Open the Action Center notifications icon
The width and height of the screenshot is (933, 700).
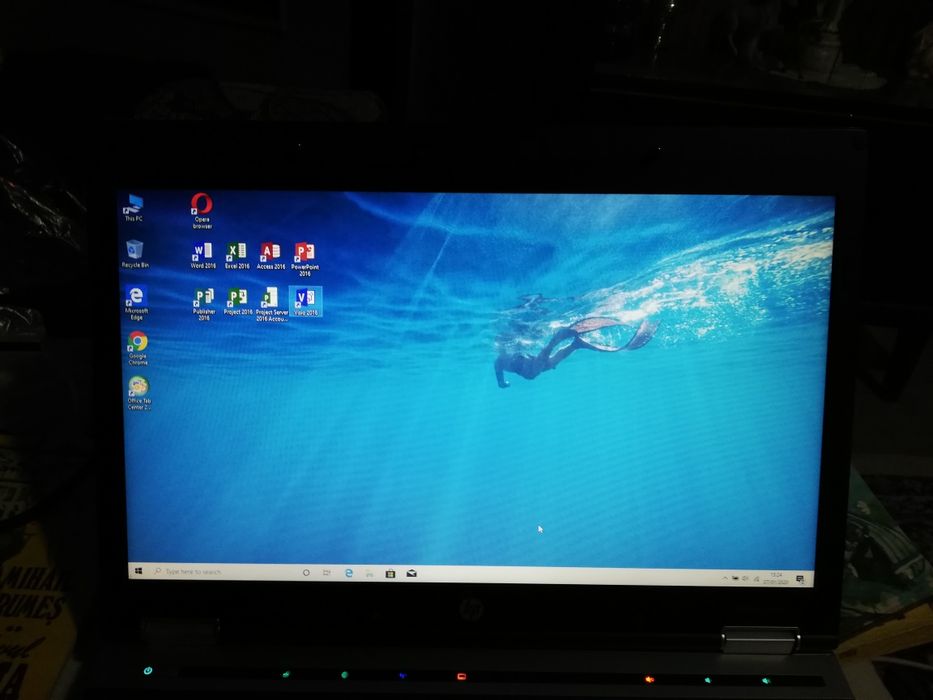click(800, 579)
